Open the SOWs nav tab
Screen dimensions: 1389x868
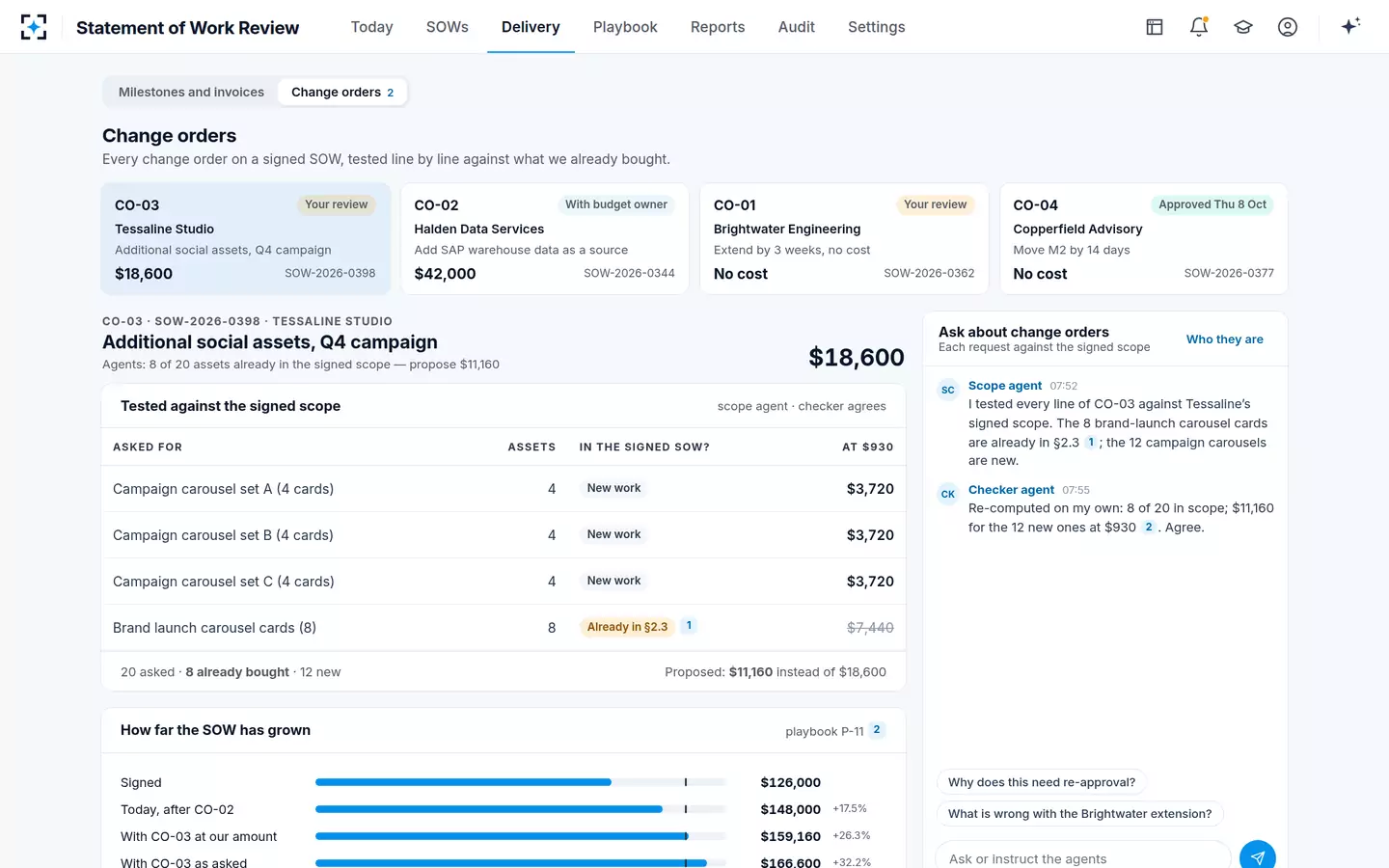(x=448, y=27)
